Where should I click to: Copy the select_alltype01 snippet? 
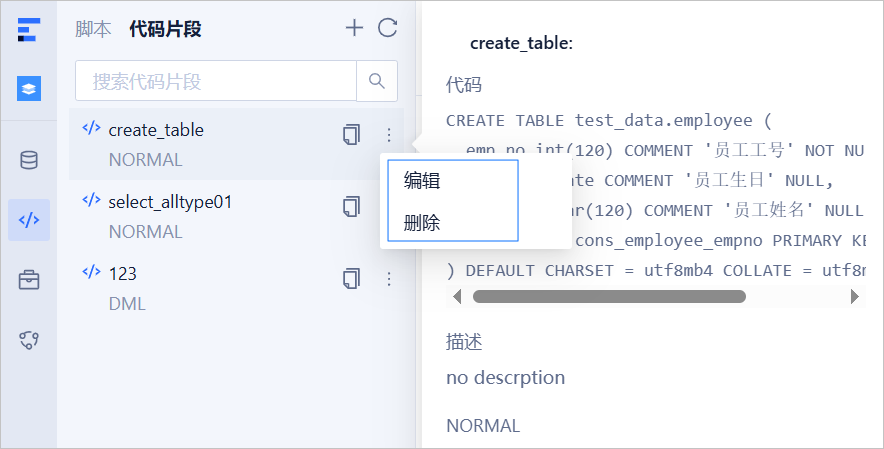pyautogui.click(x=351, y=206)
